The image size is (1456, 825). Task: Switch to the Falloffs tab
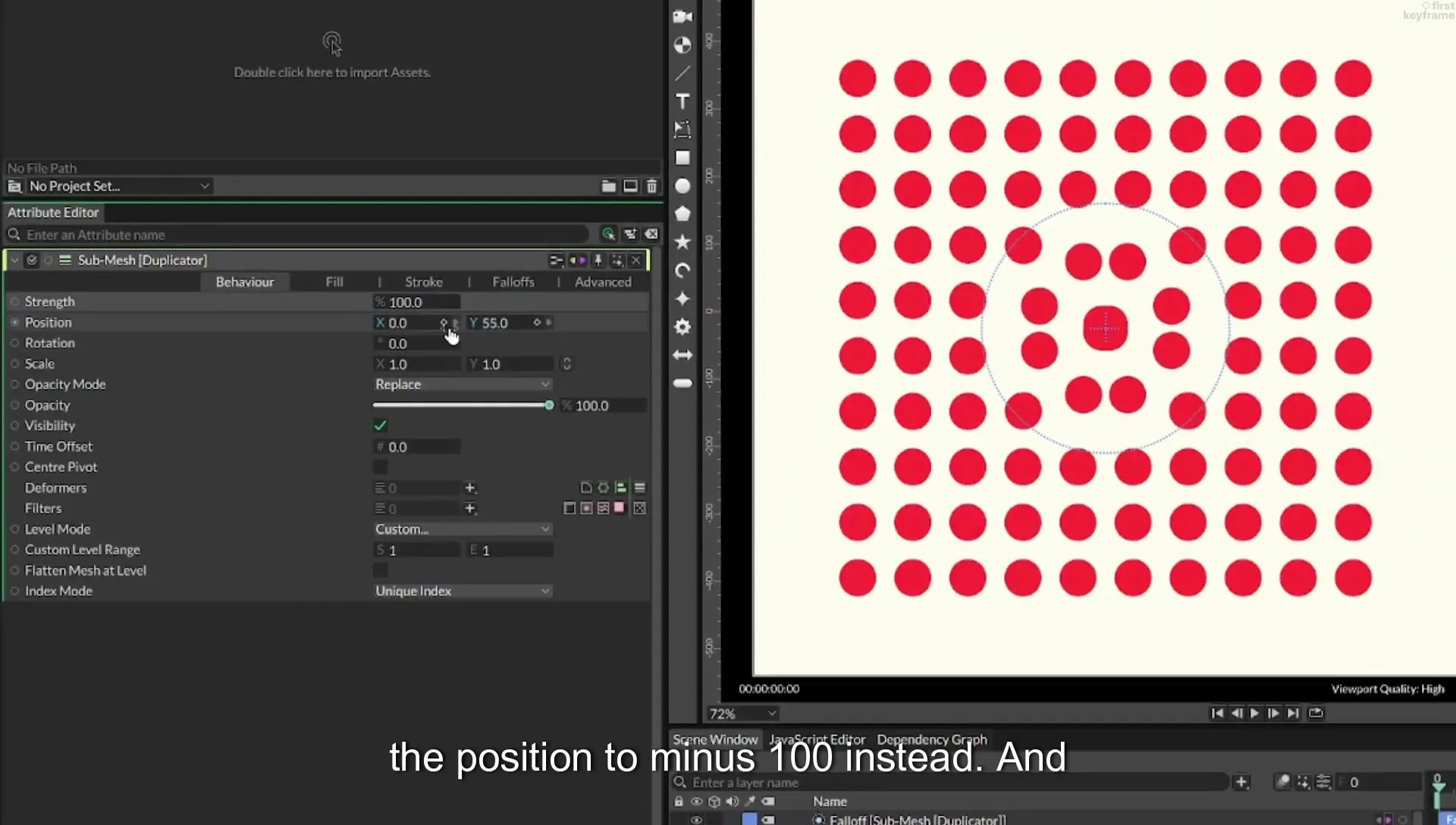pos(513,282)
